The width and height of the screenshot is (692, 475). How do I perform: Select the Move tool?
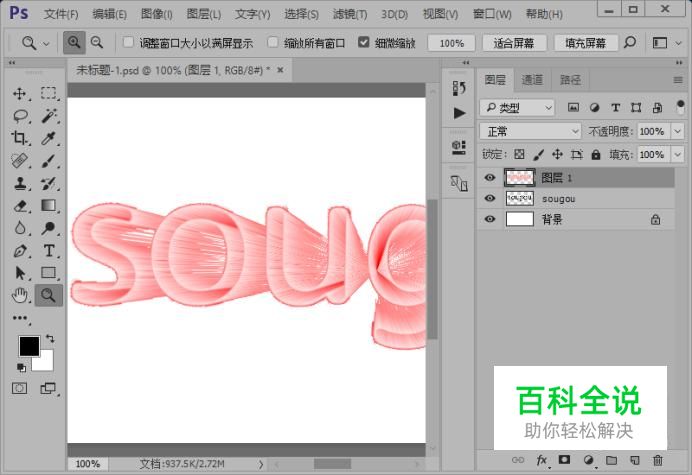click(x=19, y=94)
